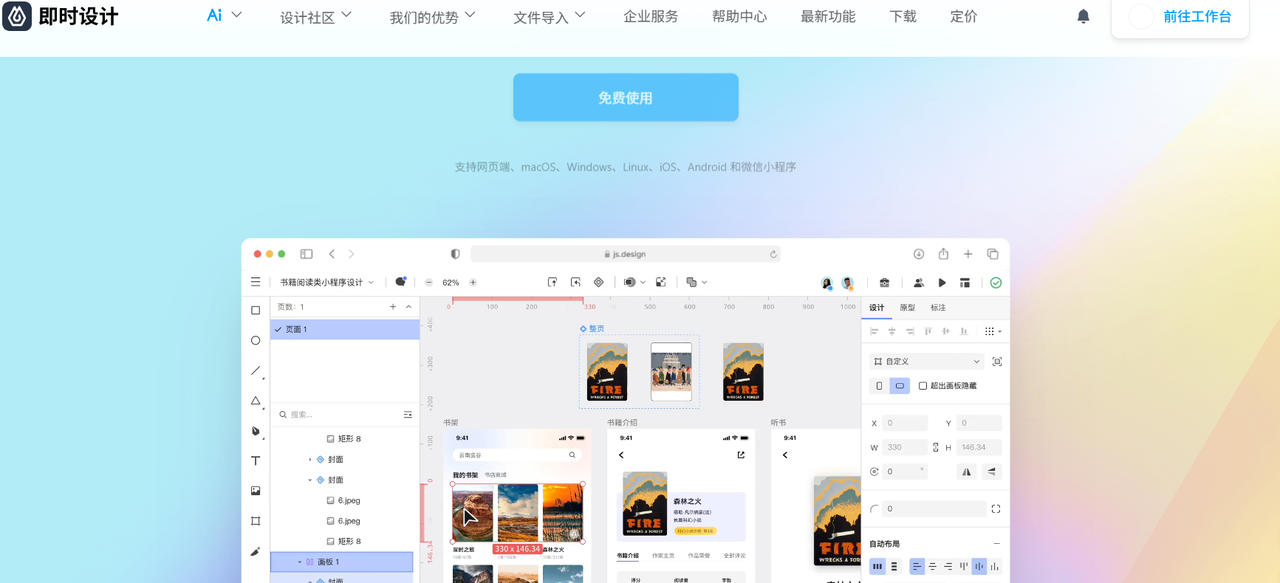
Task: Select the landscape orientation toggle
Action: coord(900,386)
